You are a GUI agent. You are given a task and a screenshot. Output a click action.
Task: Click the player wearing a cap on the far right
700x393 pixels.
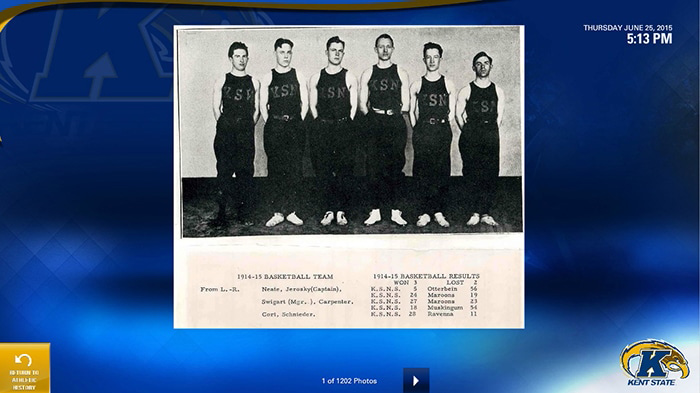pos(480,138)
